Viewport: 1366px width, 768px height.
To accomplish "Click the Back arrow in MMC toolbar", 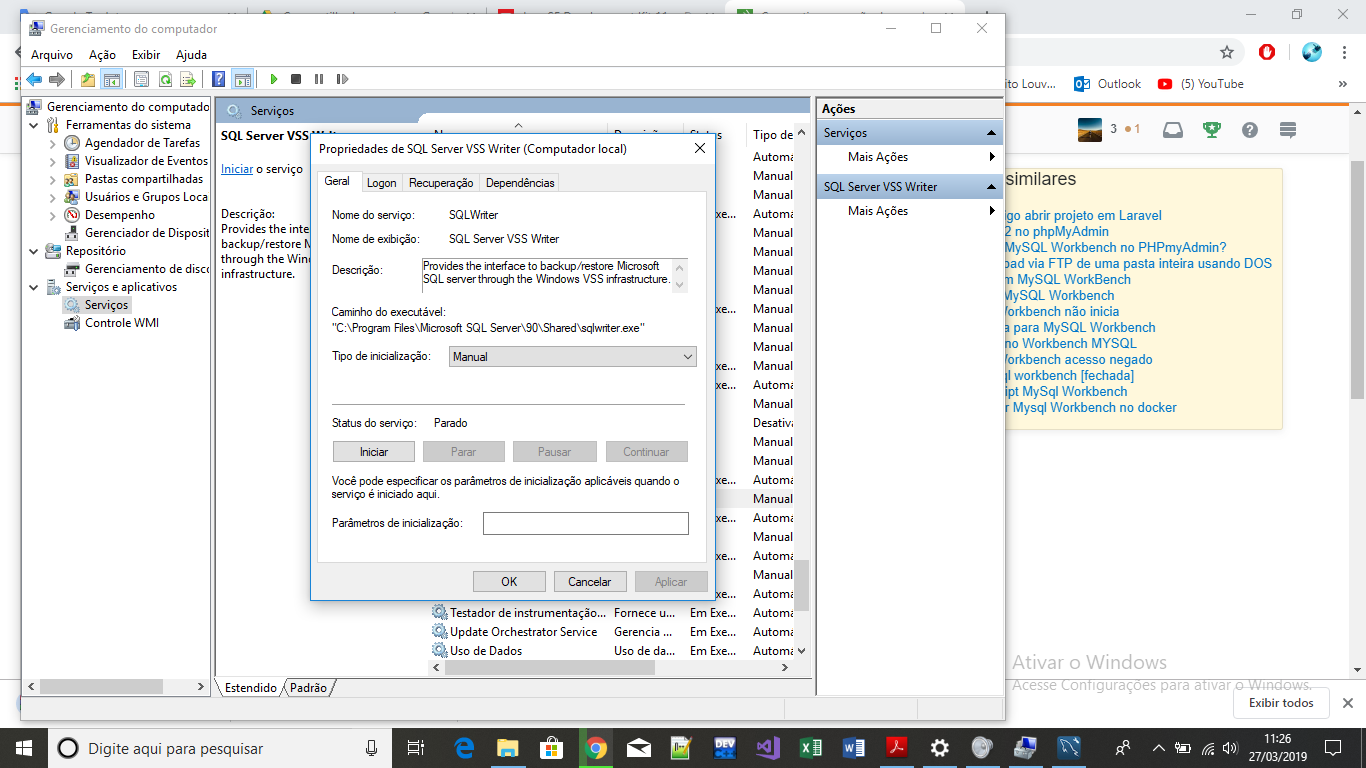I will pos(34,79).
